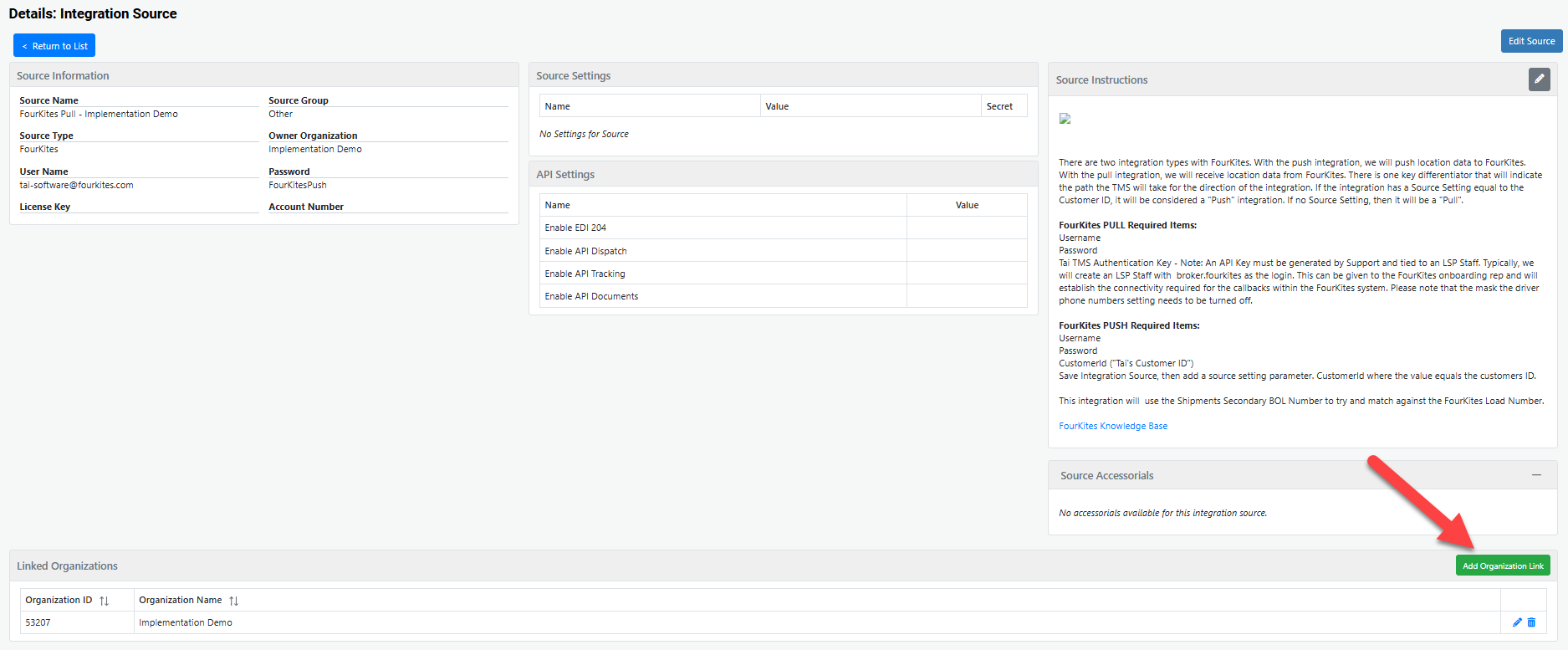Open the FourKites Knowledge Base link
1568x650 pixels.
1113,426
